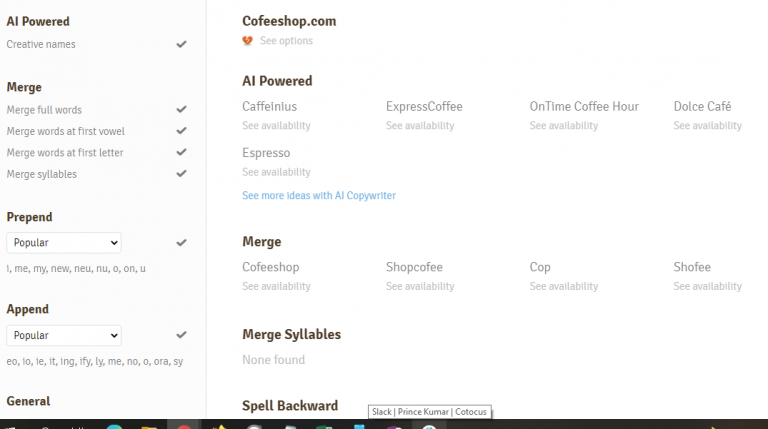Click the broken heart icon under Cofeeshop.com
The height and width of the screenshot is (429, 768).
tap(247, 41)
